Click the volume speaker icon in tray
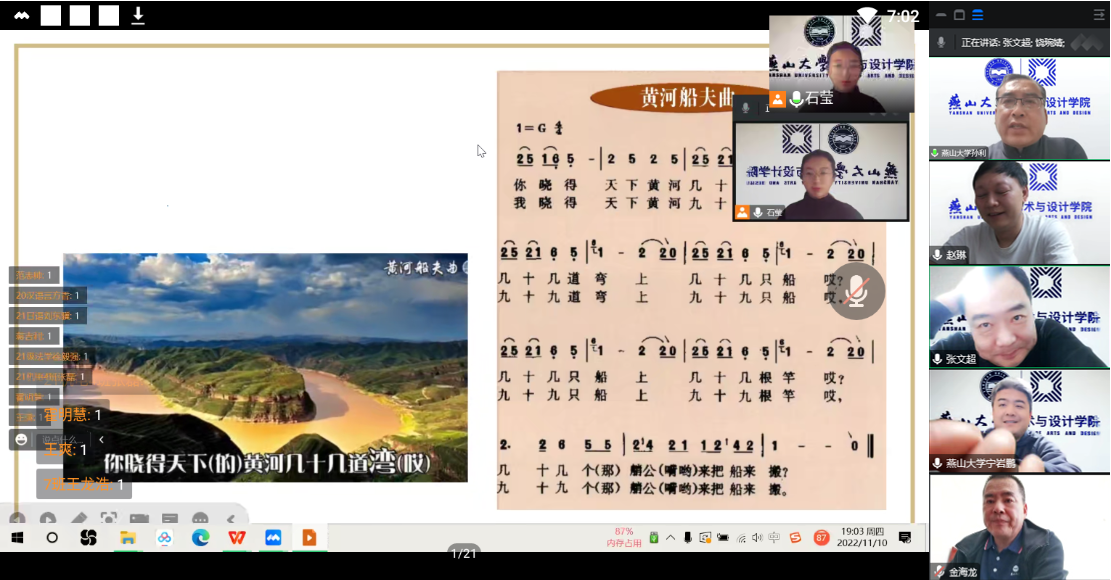 (757, 538)
